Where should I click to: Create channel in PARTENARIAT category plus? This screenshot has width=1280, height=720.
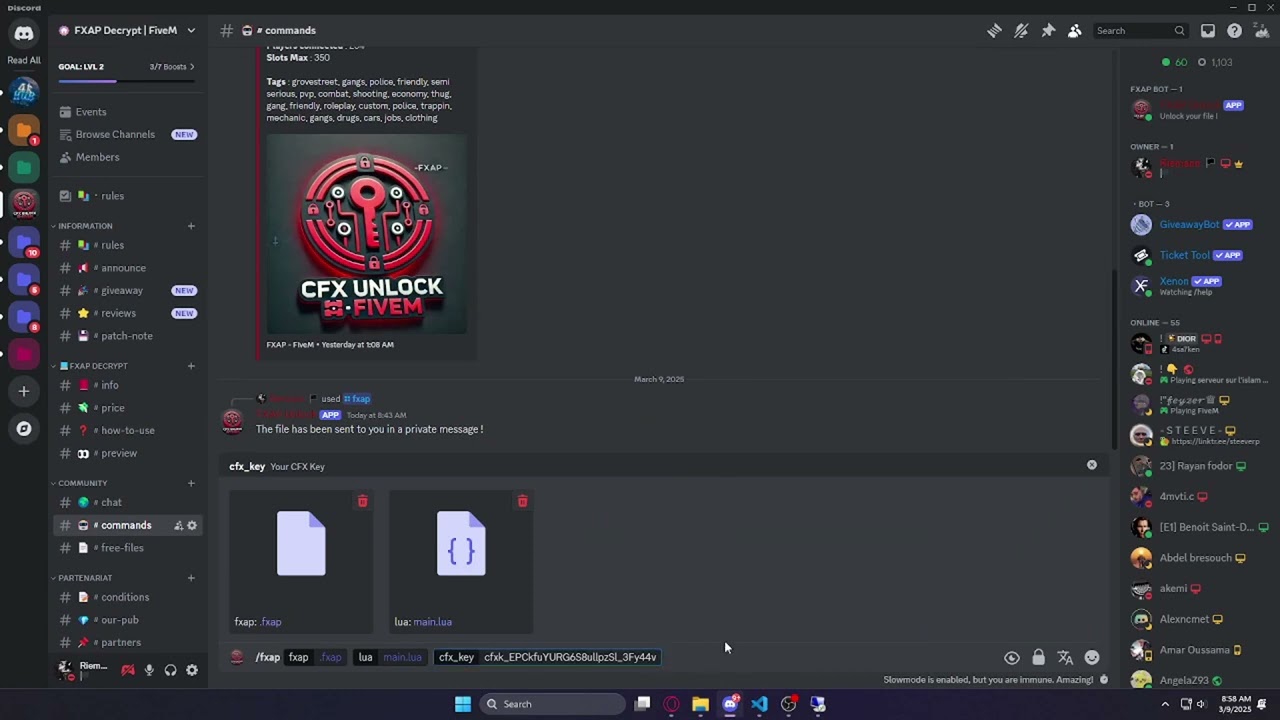191,578
